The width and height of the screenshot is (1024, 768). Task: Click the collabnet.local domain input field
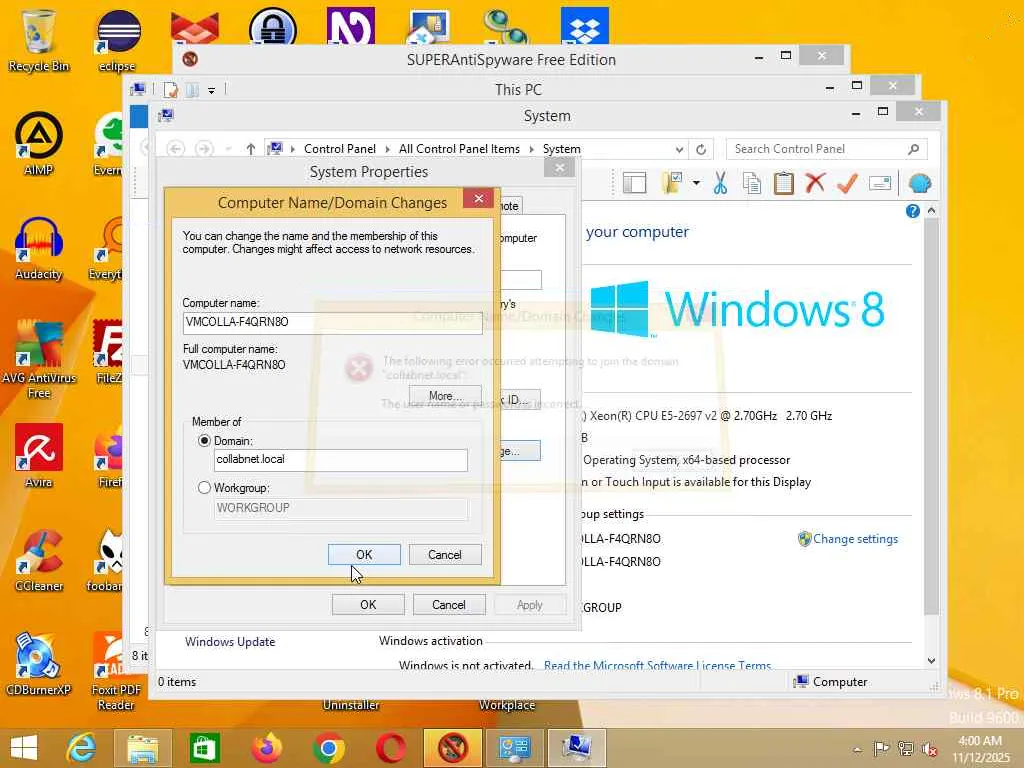click(340, 460)
